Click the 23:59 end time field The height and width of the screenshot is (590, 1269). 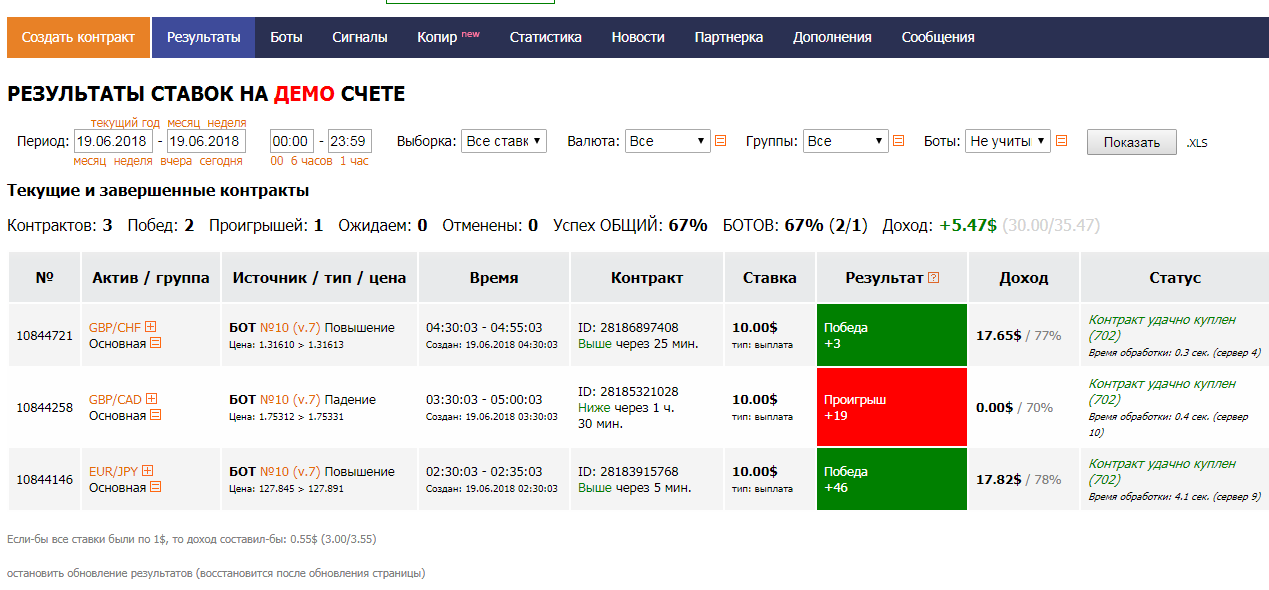349,141
